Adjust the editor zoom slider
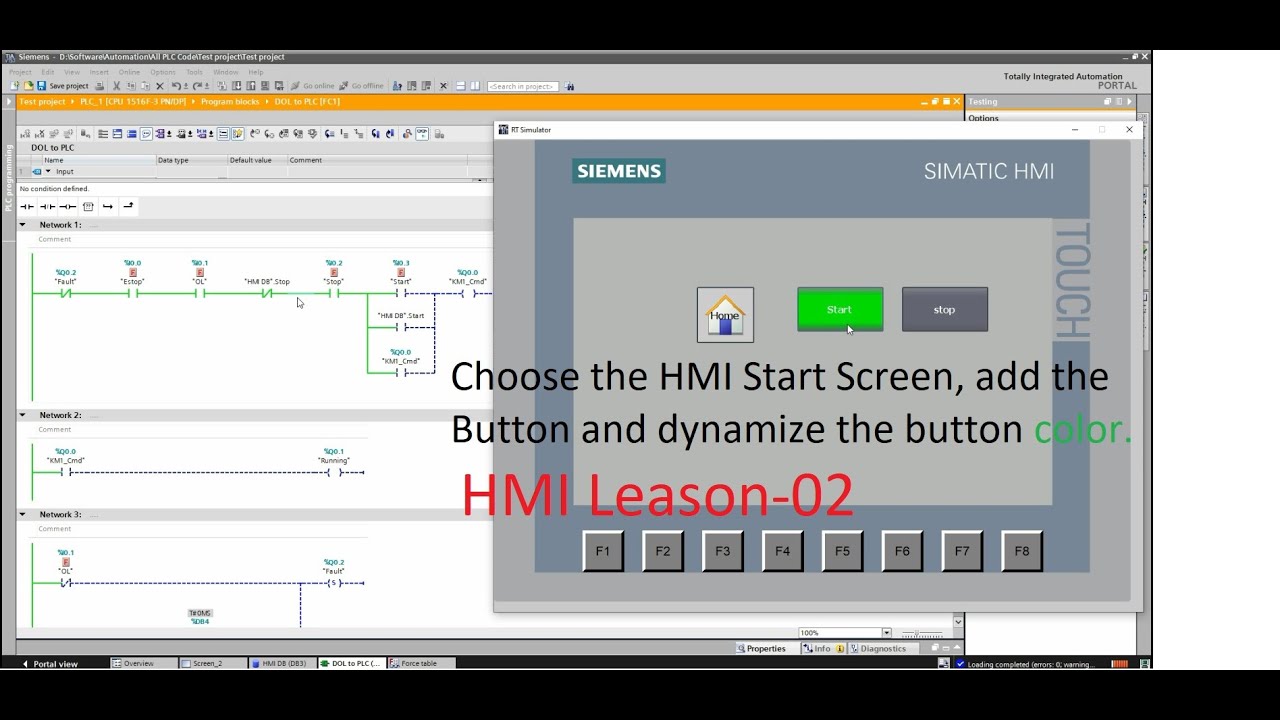 [922, 633]
